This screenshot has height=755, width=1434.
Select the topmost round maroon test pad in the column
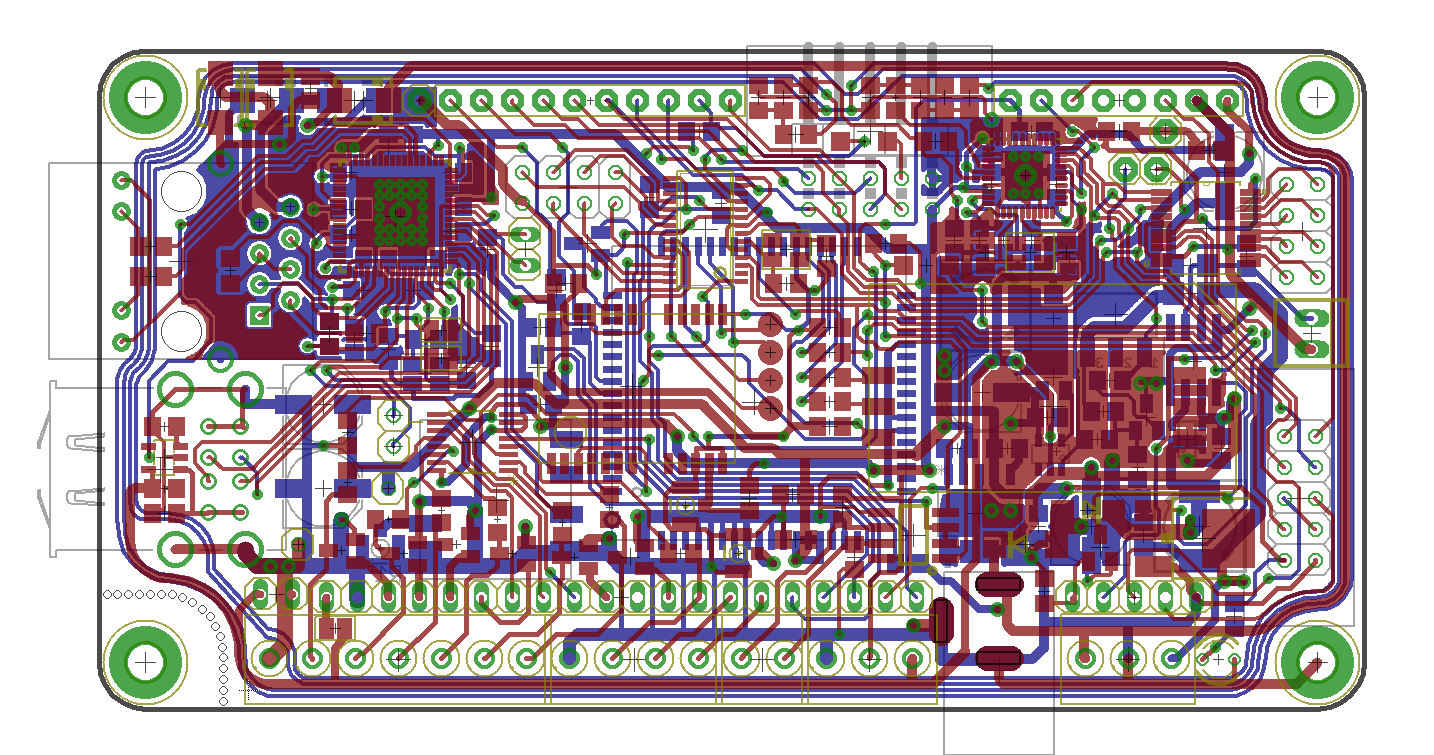(x=770, y=325)
